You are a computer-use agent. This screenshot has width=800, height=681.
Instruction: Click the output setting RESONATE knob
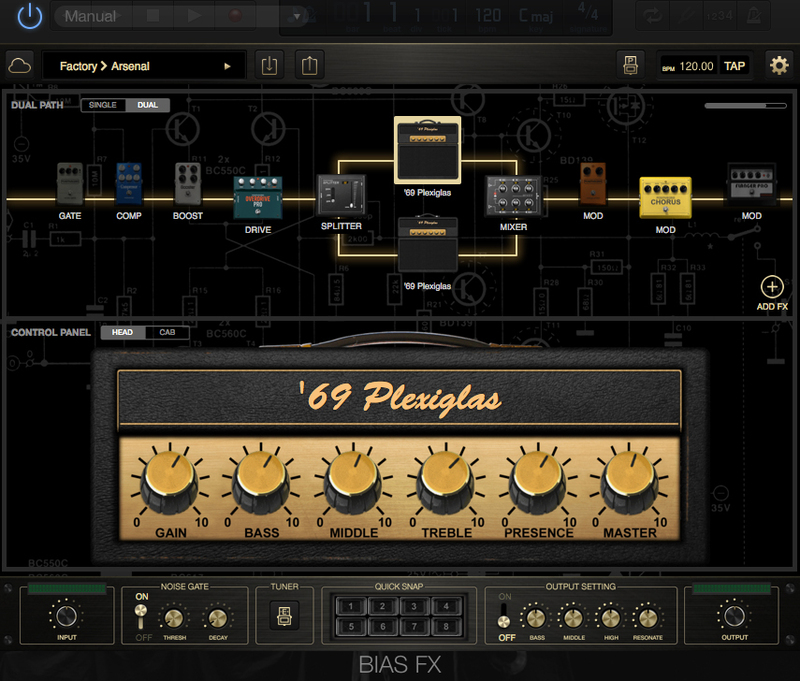pos(648,618)
